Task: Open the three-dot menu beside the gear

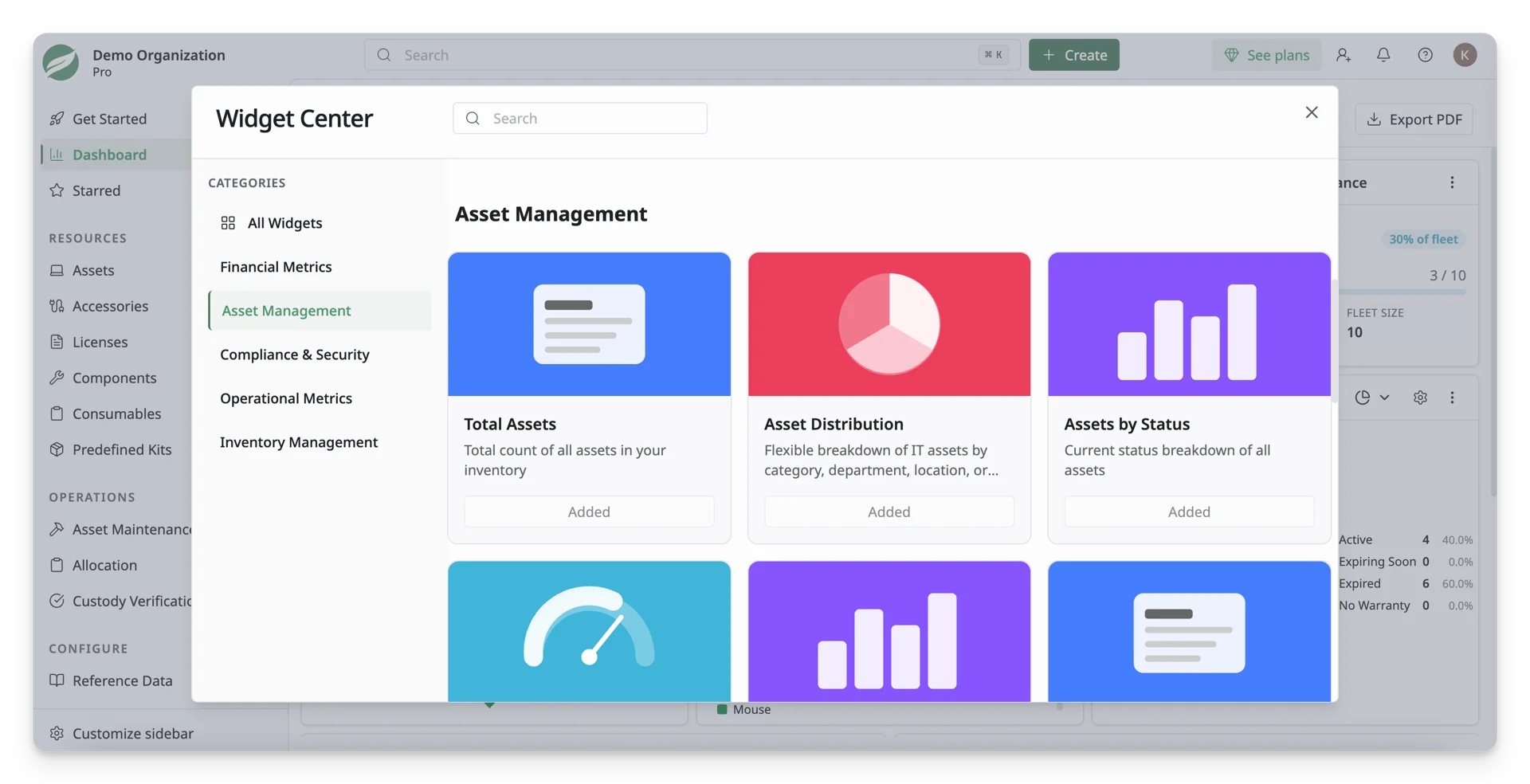Action: point(1452,398)
